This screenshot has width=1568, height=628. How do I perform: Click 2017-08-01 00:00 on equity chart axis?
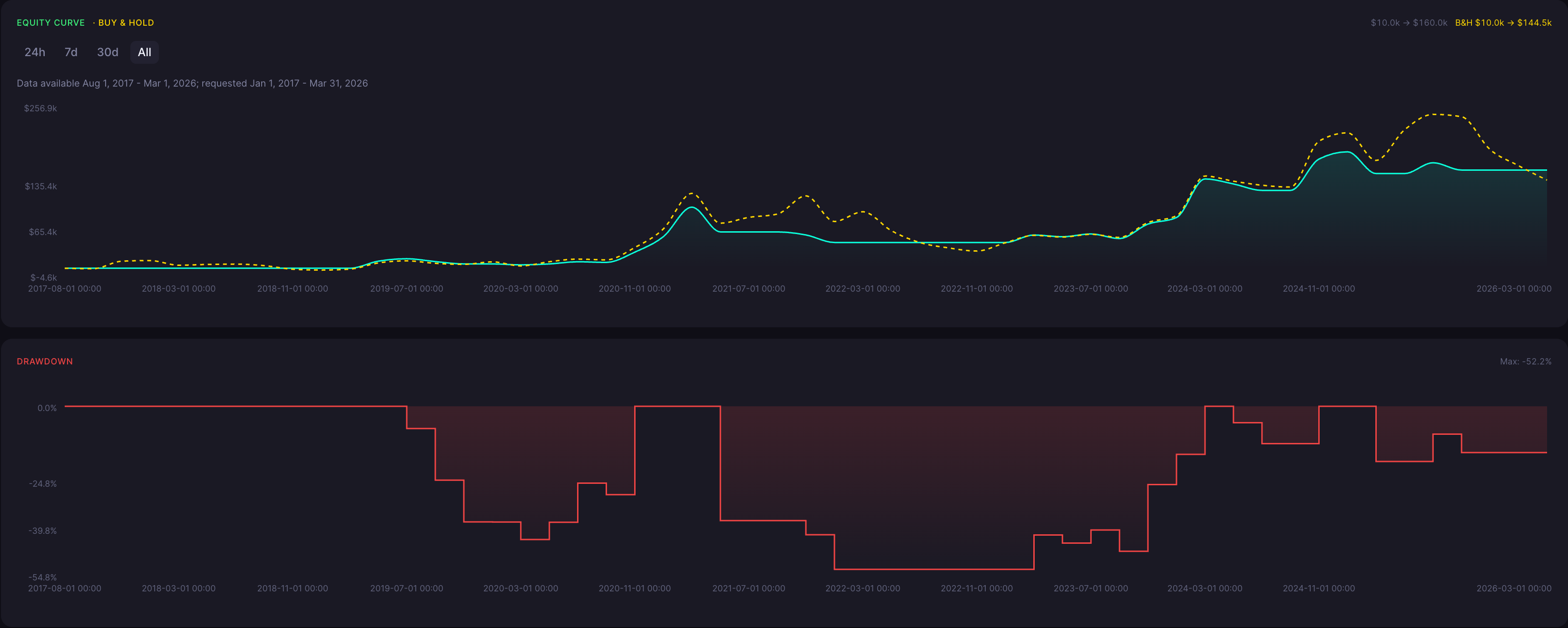pos(65,288)
